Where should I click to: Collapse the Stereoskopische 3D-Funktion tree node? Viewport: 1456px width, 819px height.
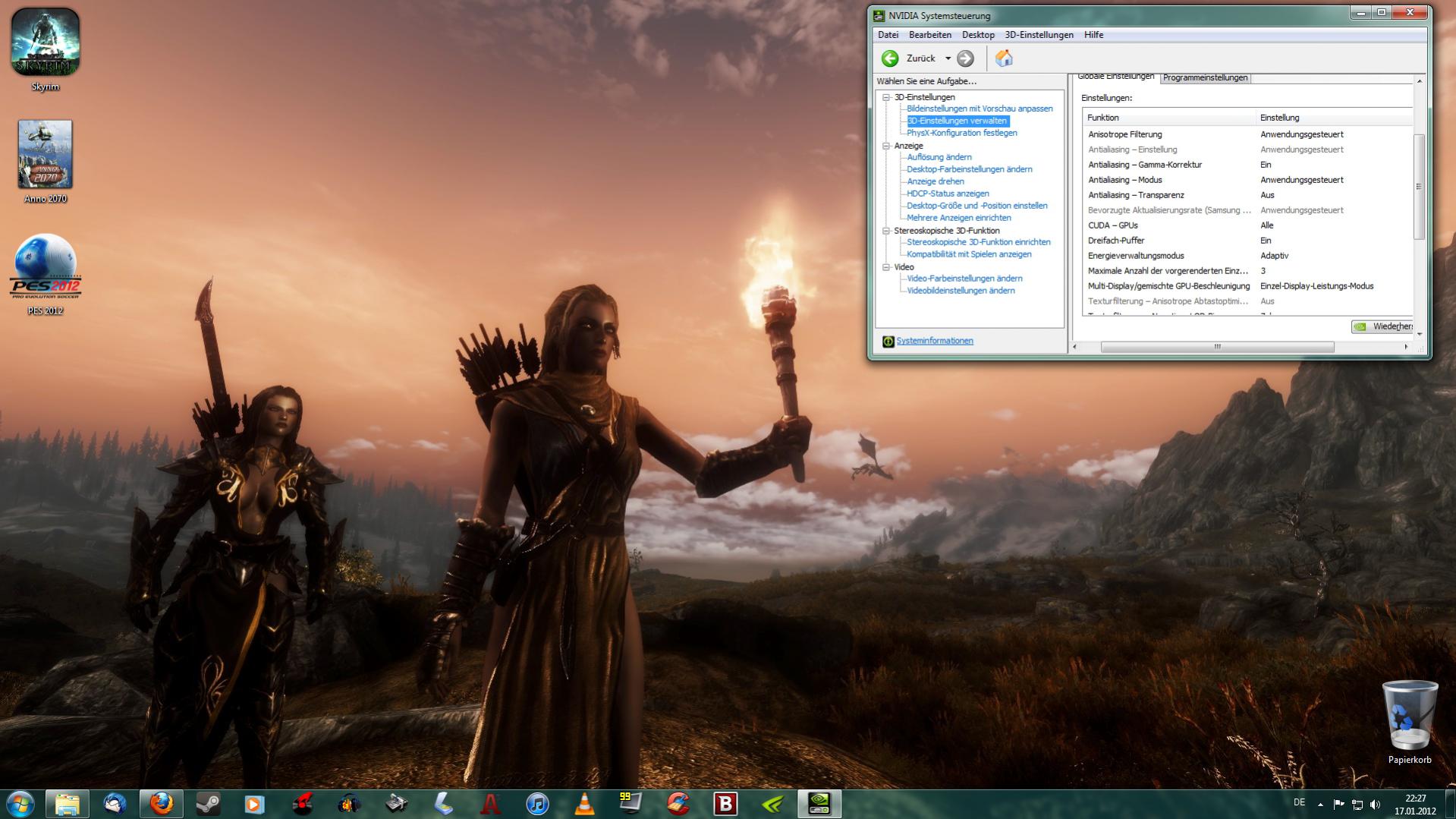(x=885, y=231)
